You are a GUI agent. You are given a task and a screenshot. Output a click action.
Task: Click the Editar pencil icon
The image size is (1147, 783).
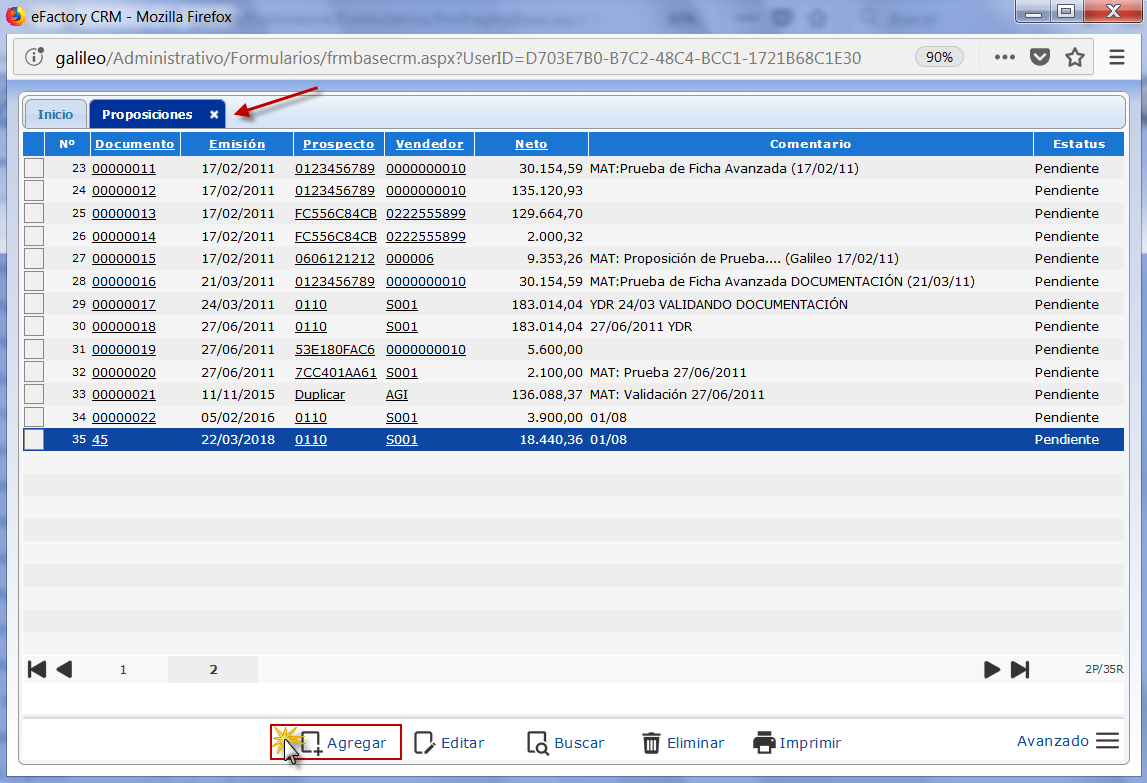point(425,743)
